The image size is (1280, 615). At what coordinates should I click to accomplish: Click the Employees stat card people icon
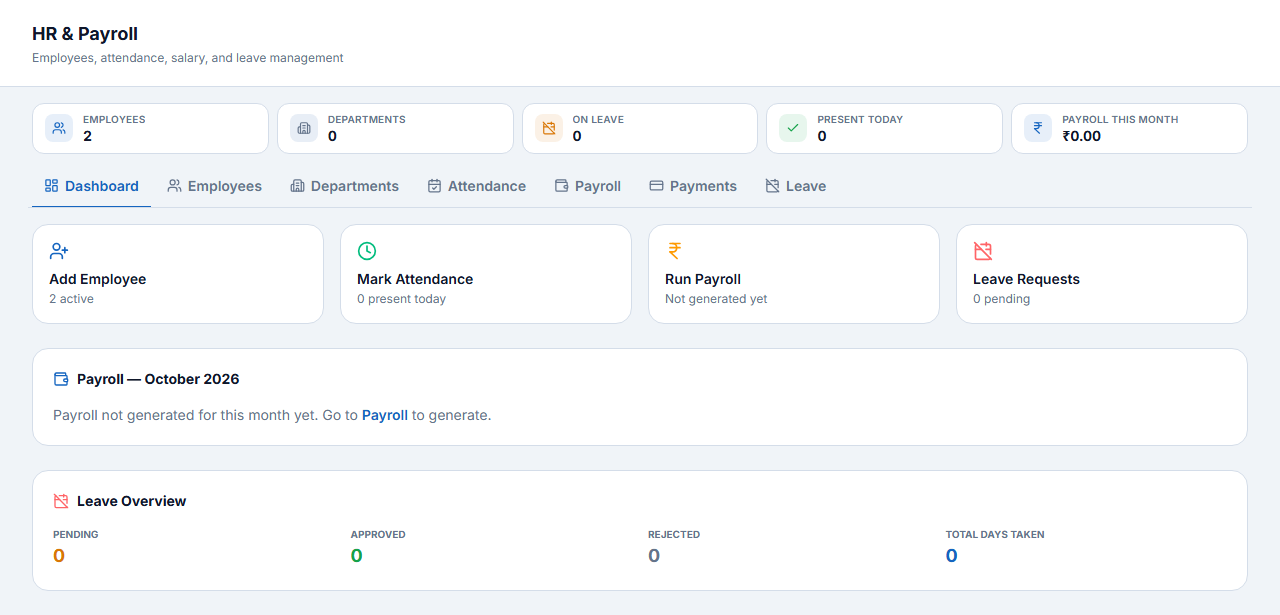(59, 128)
